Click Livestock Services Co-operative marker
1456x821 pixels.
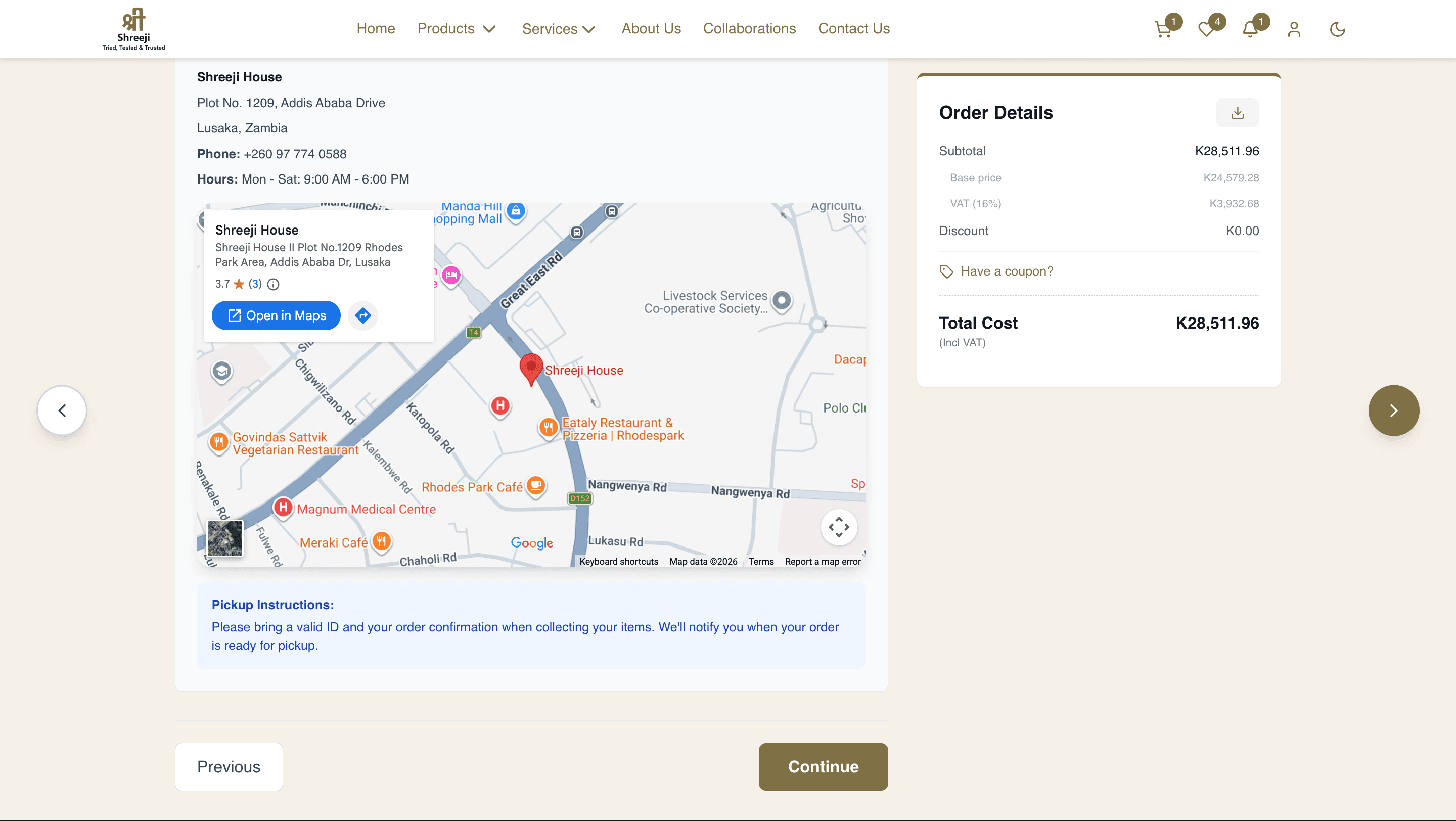782,301
